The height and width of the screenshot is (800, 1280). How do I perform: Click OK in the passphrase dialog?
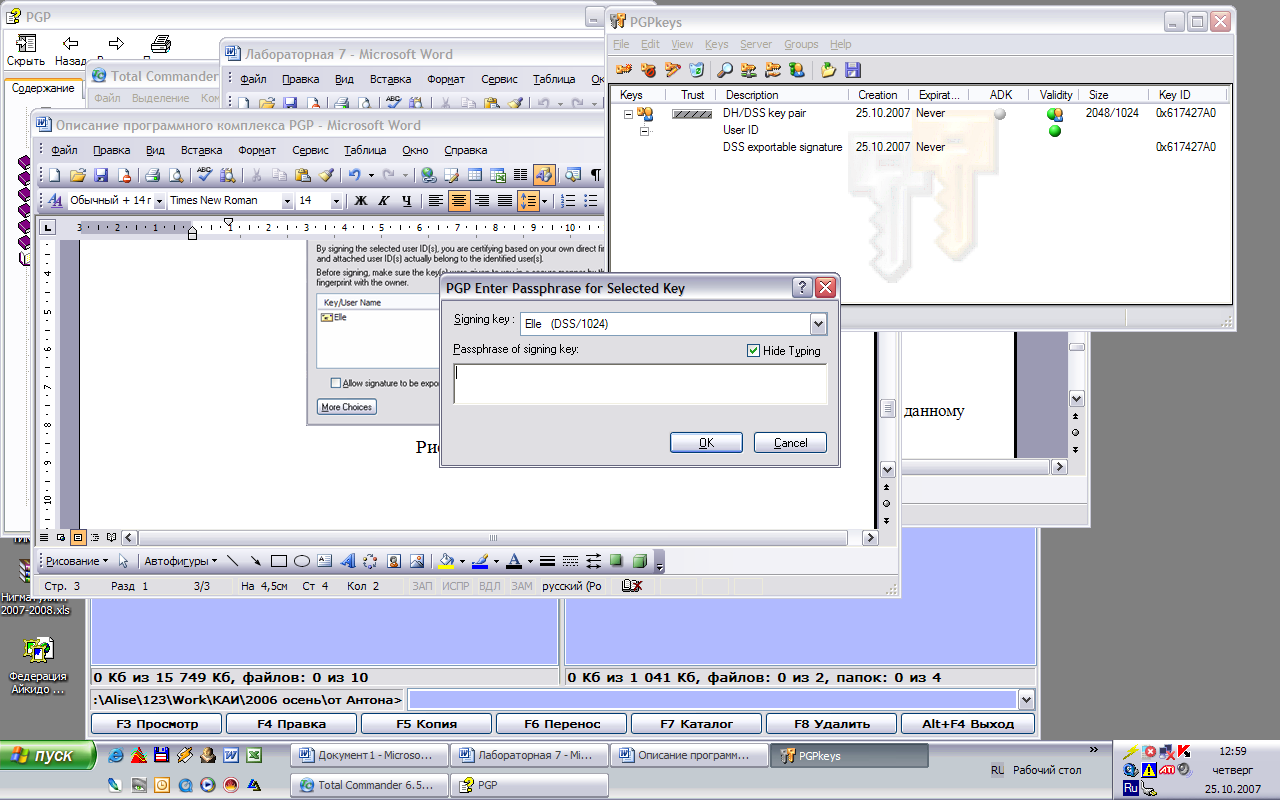(x=706, y=443)
